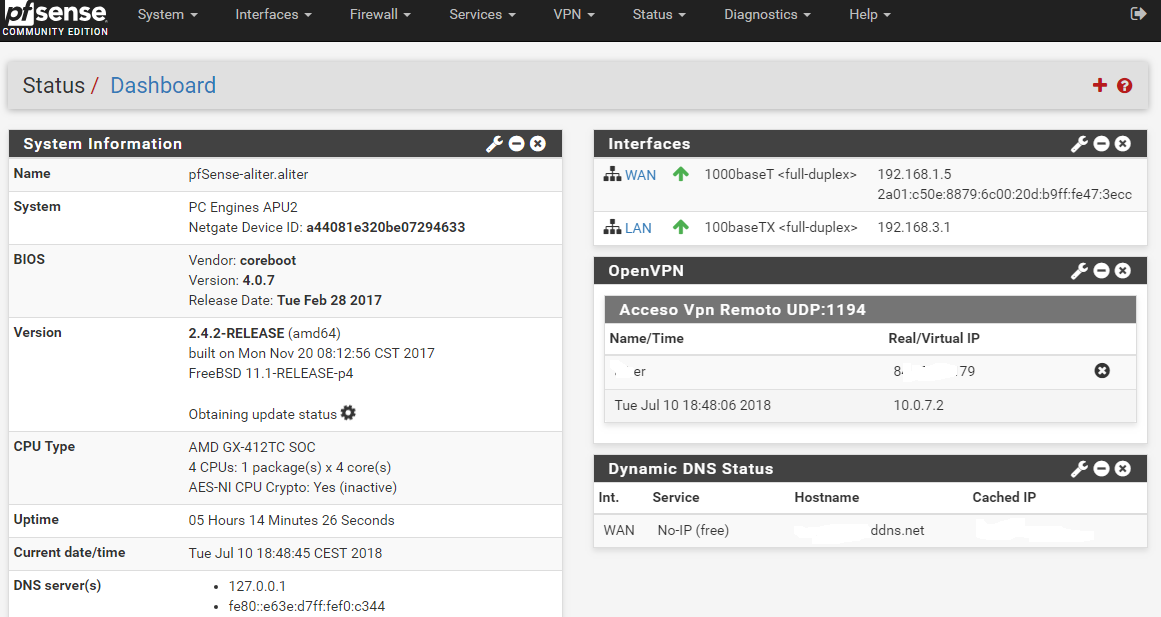The image size is (1161, 617).
Task: Click the WAN interface link
Action: click(640, 175)
